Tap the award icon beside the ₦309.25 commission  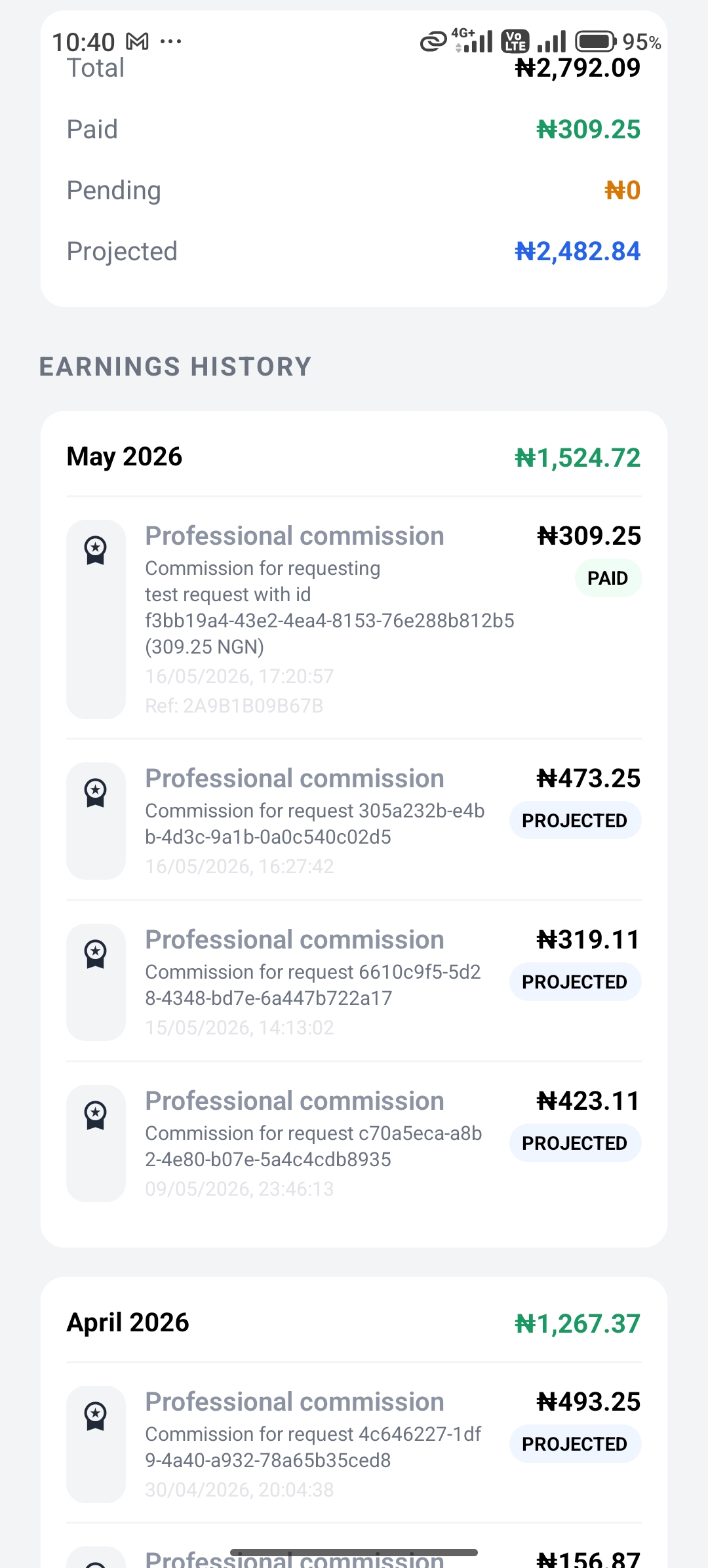click(96, 550)
